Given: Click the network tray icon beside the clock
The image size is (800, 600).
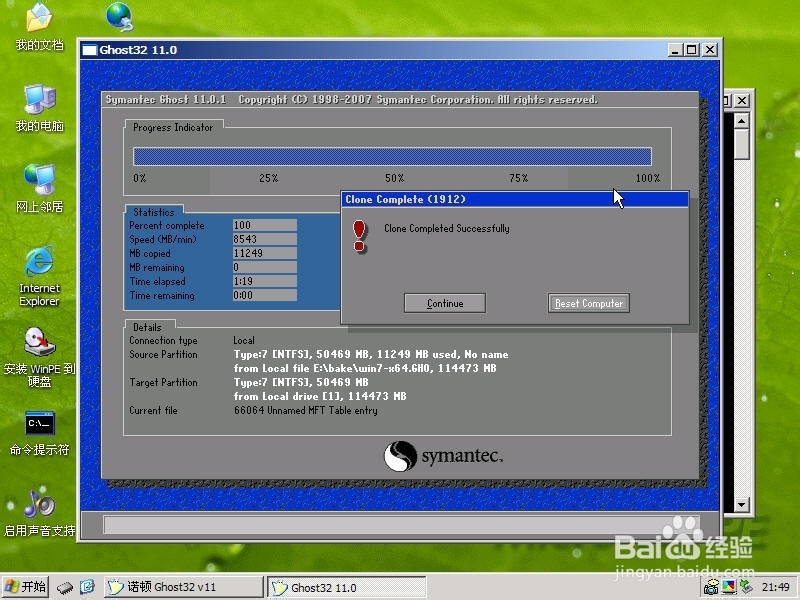Looking at the screenshot, I should tap(746, 587).
